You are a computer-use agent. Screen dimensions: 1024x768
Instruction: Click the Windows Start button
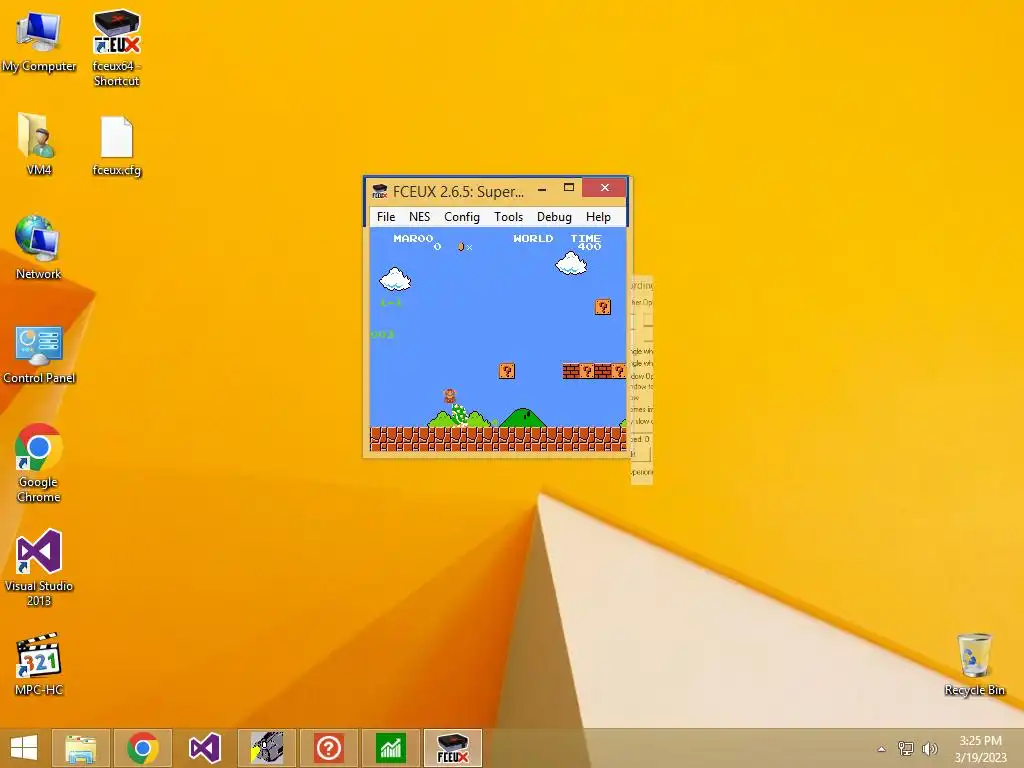pos(24,748)
